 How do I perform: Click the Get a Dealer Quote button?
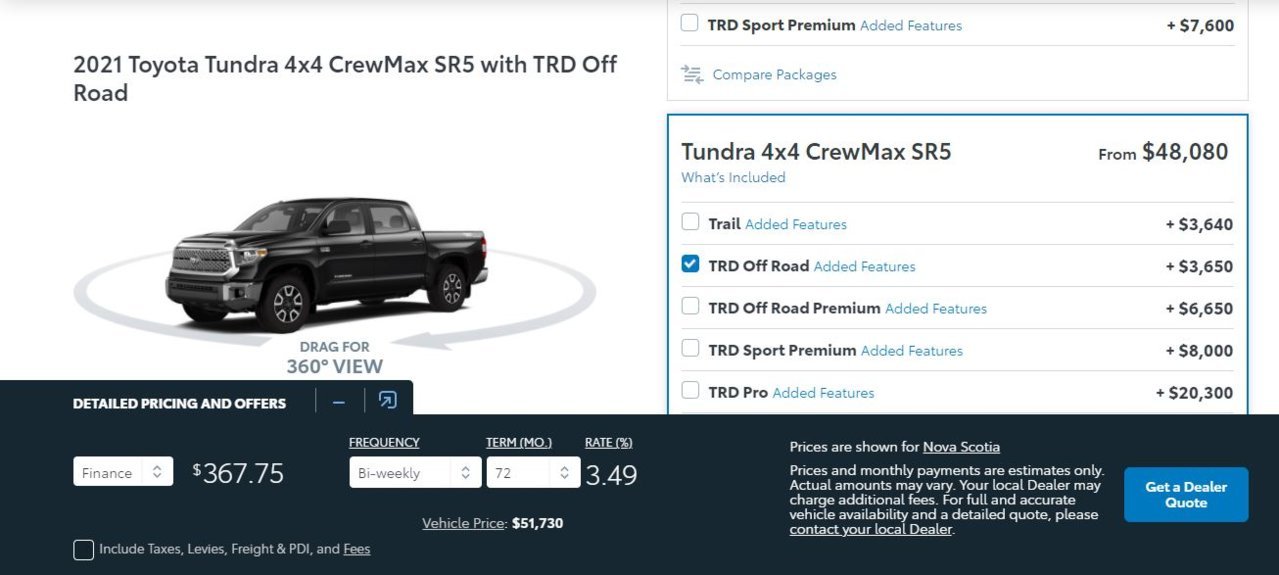1186,494
